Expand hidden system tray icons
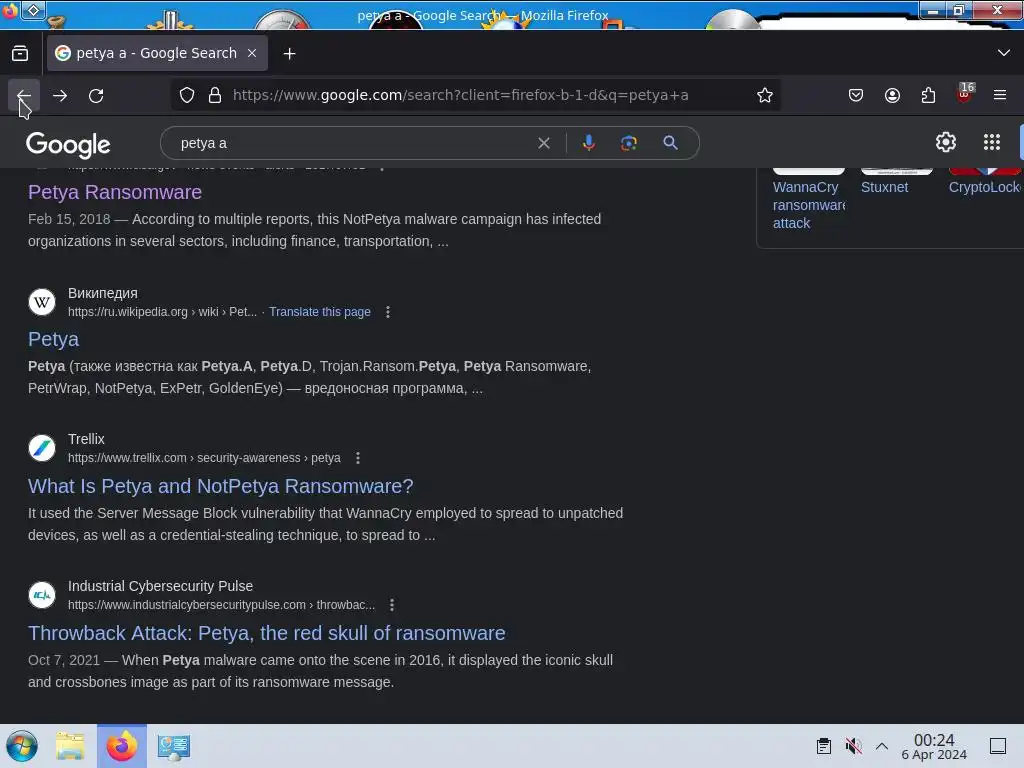The width and height of the screenshot is (1024, 768). pos(882,746)
